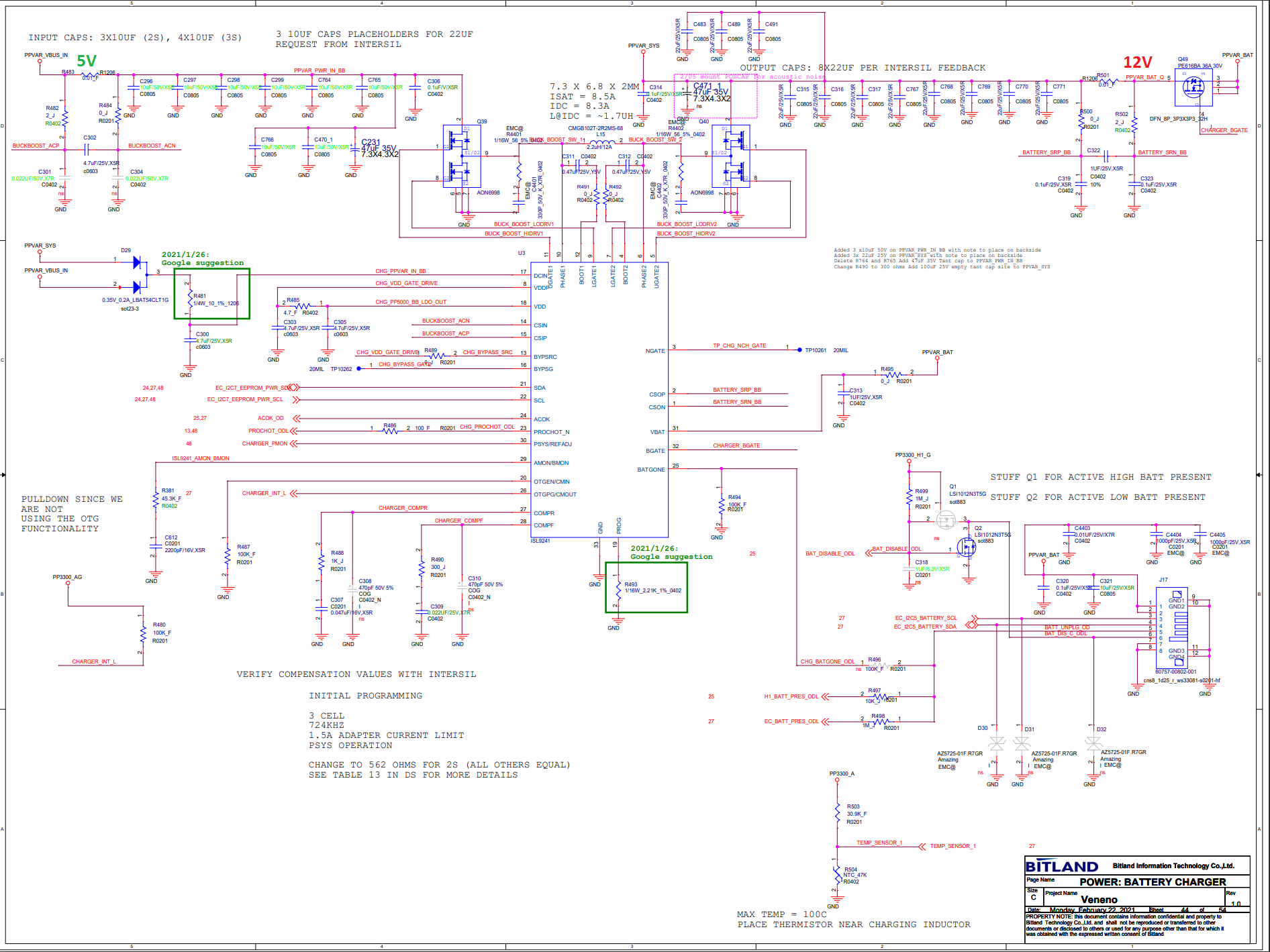Click the R504 NTC thermistor symbol
1270x952 pixels.
(837, 874)
